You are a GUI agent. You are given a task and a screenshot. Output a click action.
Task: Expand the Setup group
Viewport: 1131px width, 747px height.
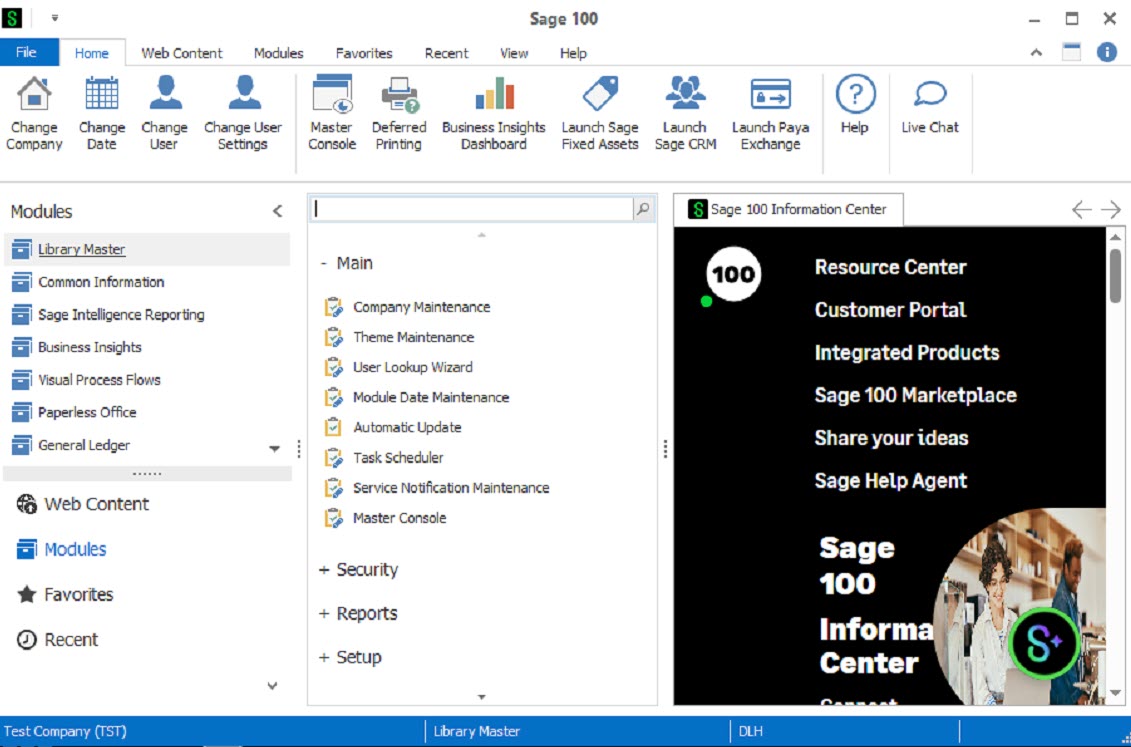324,658
